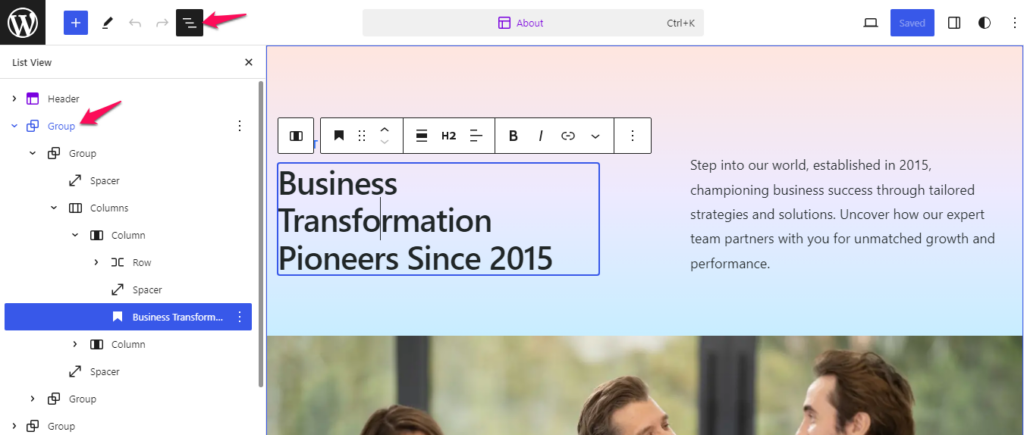Collapse the first Column block
Image resolution: width=1024 pixels, height=435 pixels.
(75, 235)
